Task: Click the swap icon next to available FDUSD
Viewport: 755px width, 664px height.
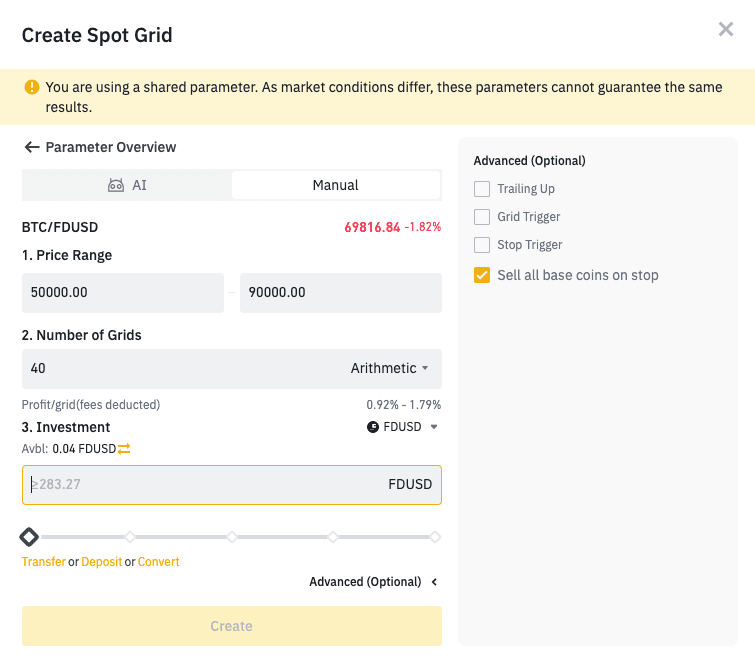Action: point(124,449)
